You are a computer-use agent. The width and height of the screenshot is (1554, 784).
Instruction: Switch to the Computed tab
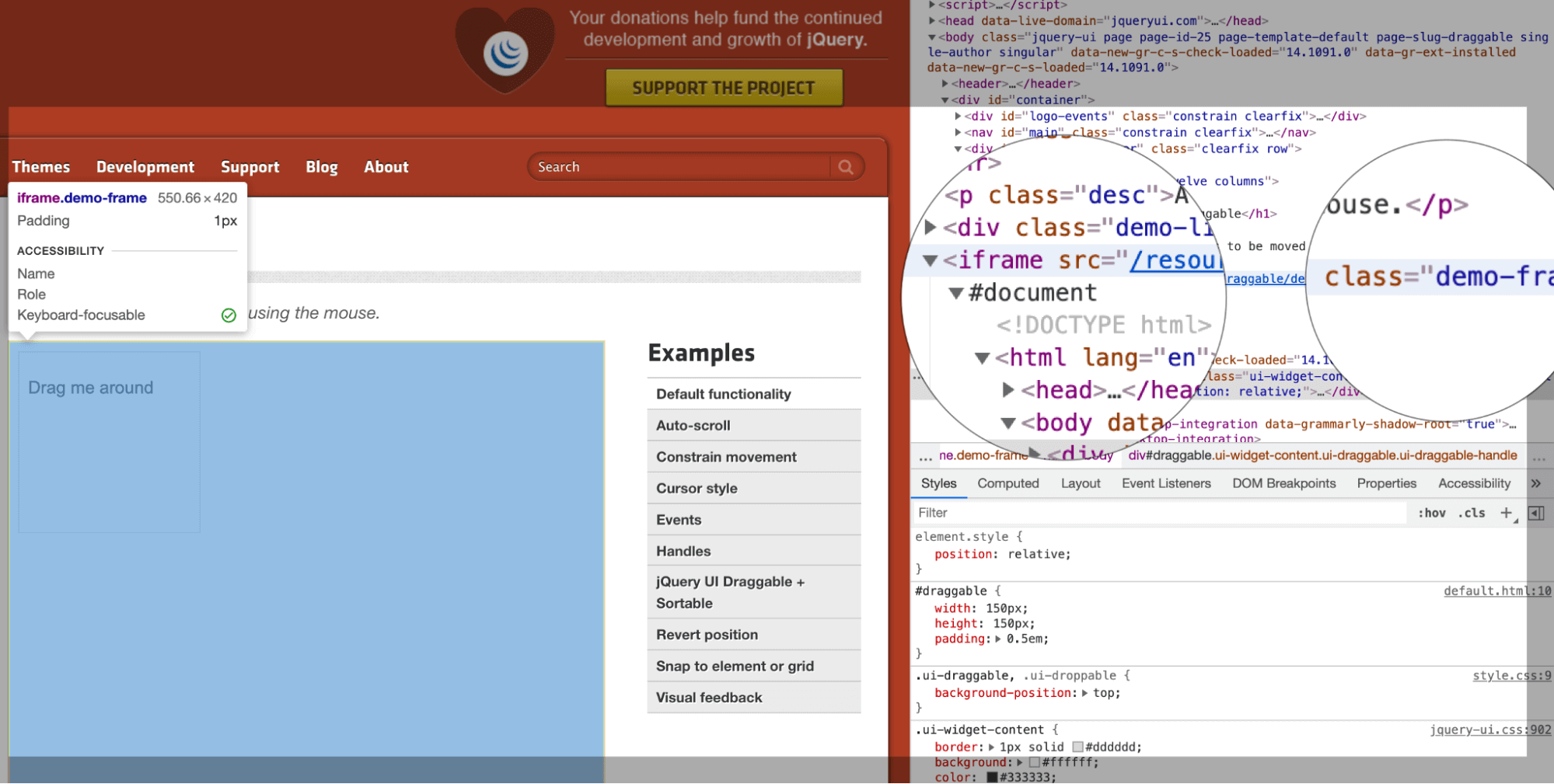[x=1007, y=483]
